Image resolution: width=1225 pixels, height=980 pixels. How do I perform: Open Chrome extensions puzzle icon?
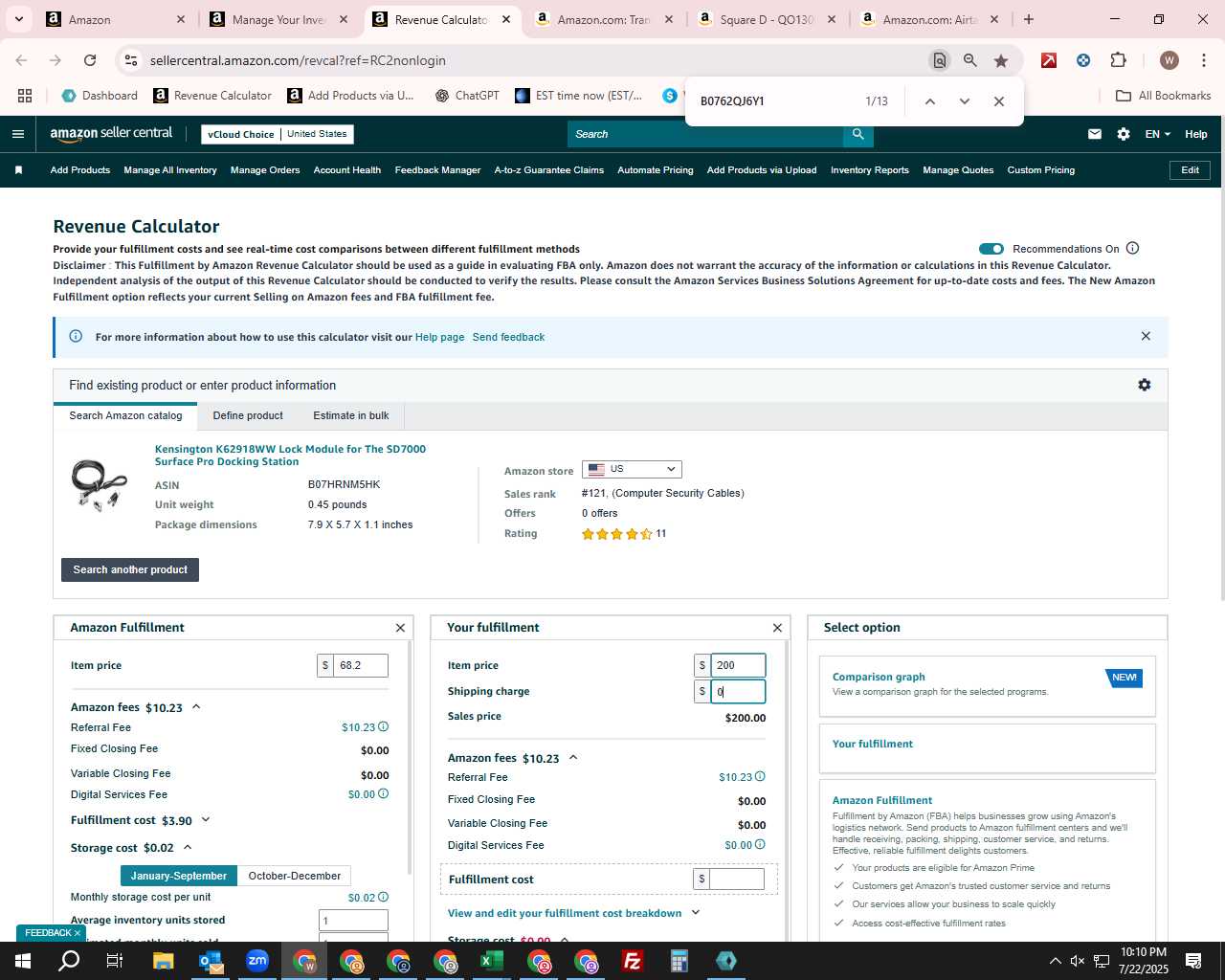click(1118, 60)
